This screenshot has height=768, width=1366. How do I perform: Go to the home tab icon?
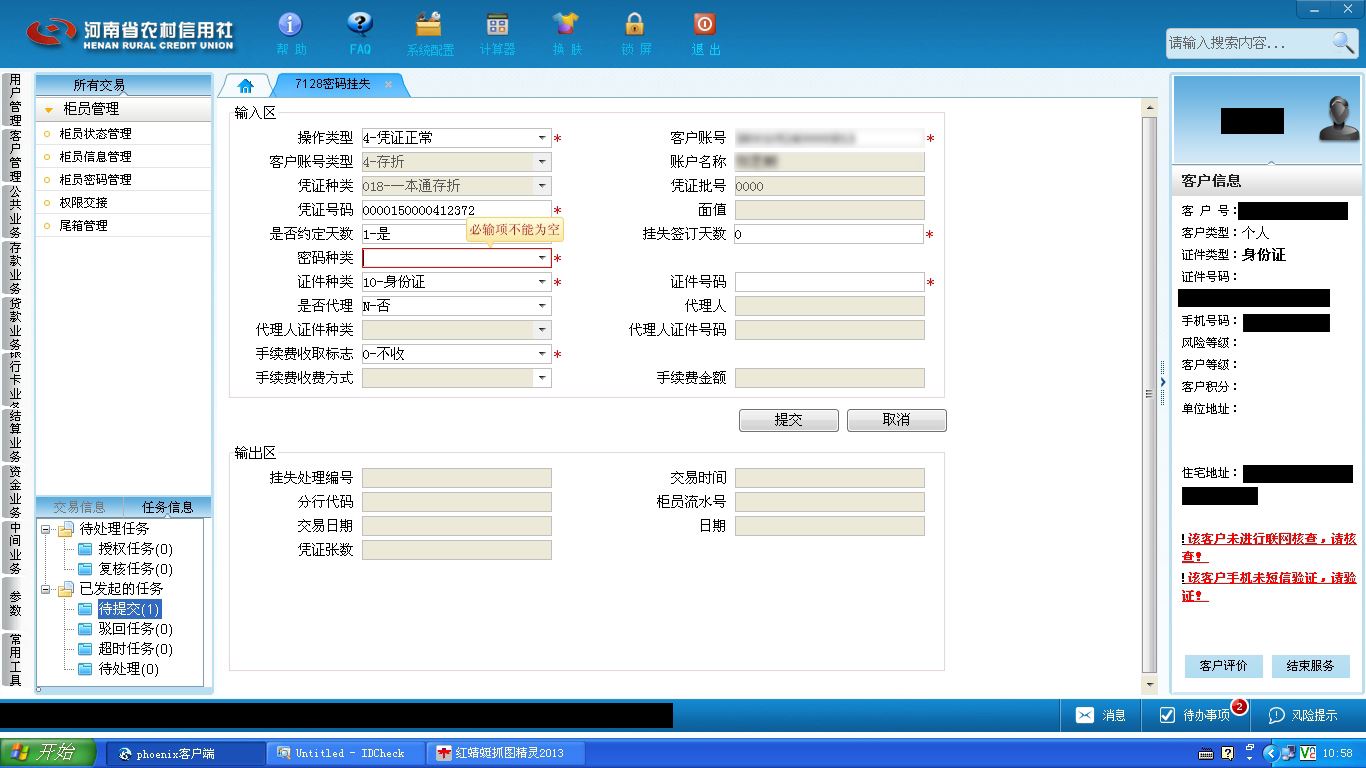(x=246, y=85)
